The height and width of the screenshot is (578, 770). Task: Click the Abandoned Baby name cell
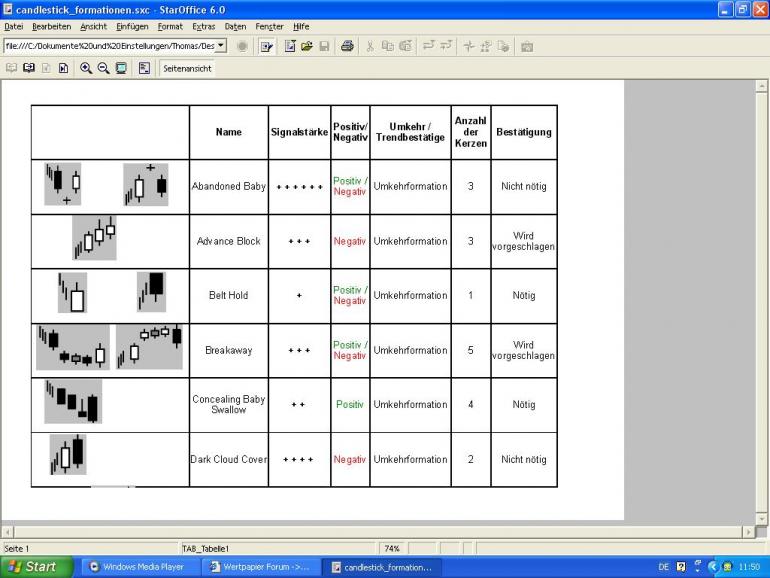228,186
